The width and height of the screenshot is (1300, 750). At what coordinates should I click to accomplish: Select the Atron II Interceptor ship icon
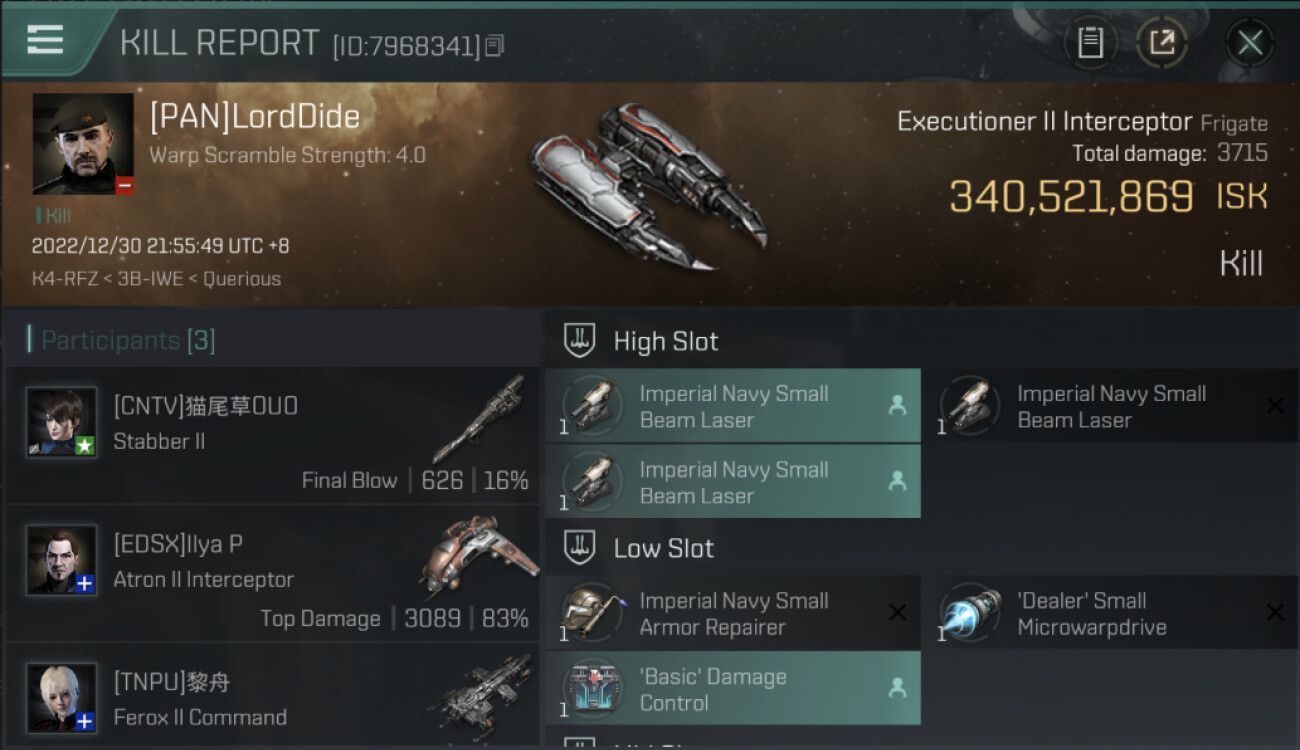[x=478, y=556]
